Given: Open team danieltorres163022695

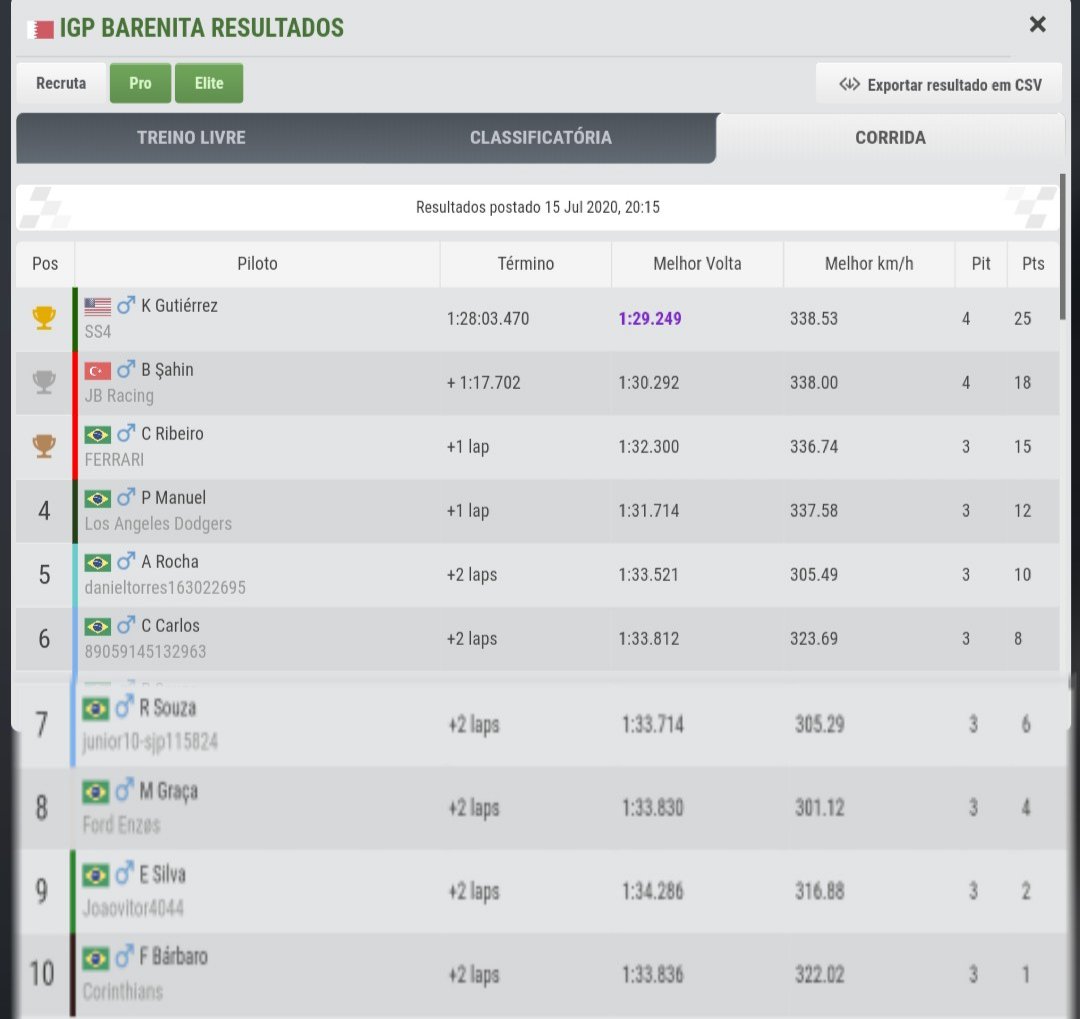Looking at the screenshot, I should (165, 588).
